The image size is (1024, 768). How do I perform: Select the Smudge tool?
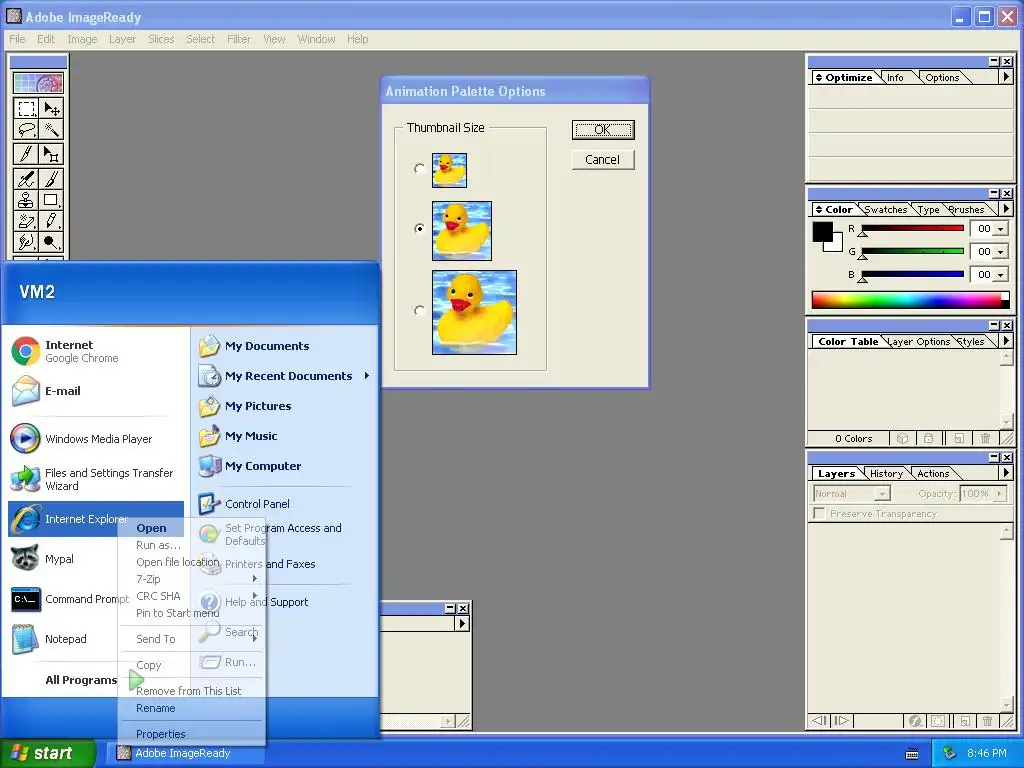(27, 242)
